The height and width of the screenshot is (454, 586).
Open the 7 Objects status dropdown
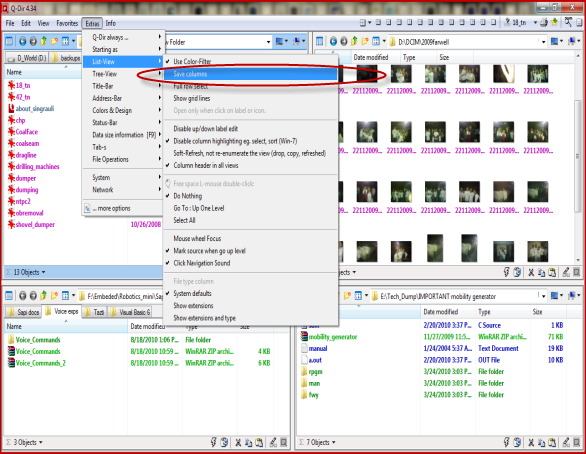[321, 442]
